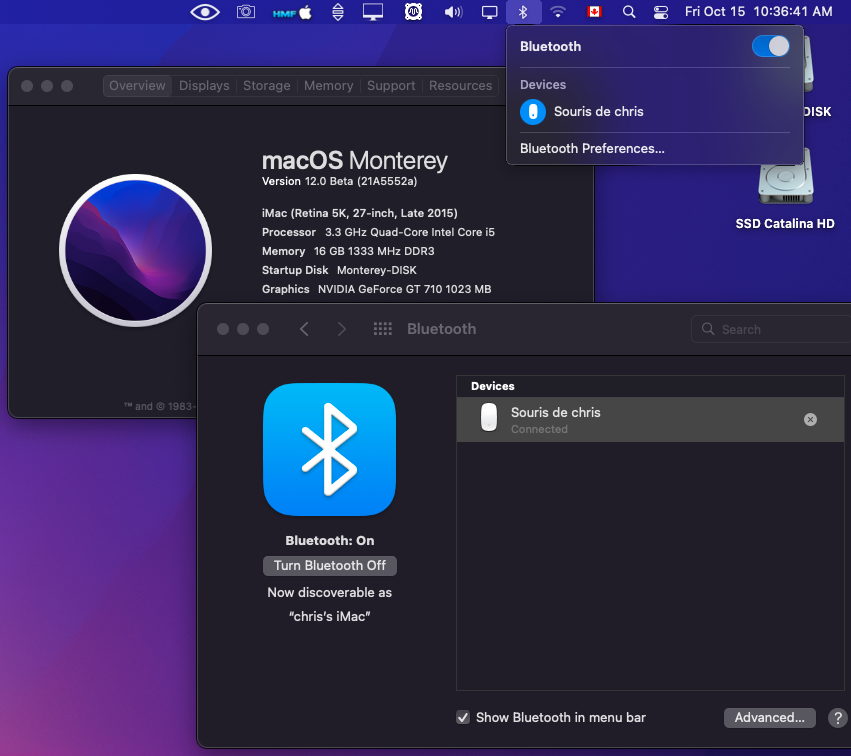Click the macOS Monterey logo image

[x=136, y=250]
